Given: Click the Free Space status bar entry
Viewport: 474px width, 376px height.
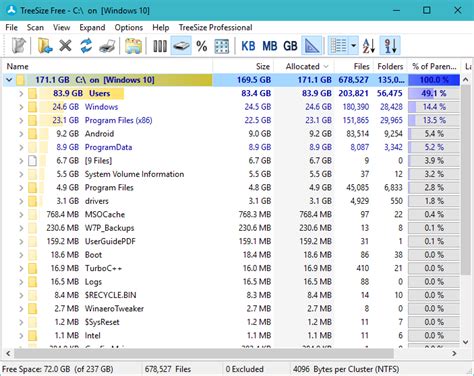Looking at the screenshot, I should [x=58, y=369].
